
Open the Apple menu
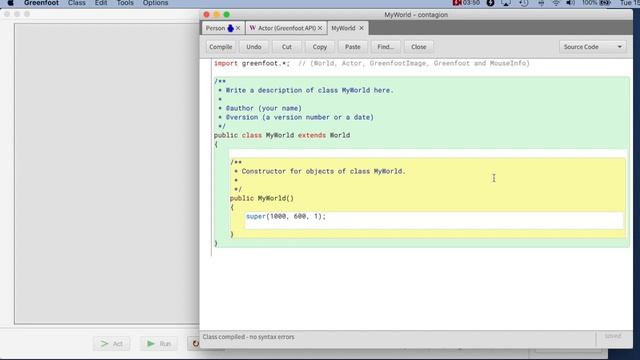10,3
